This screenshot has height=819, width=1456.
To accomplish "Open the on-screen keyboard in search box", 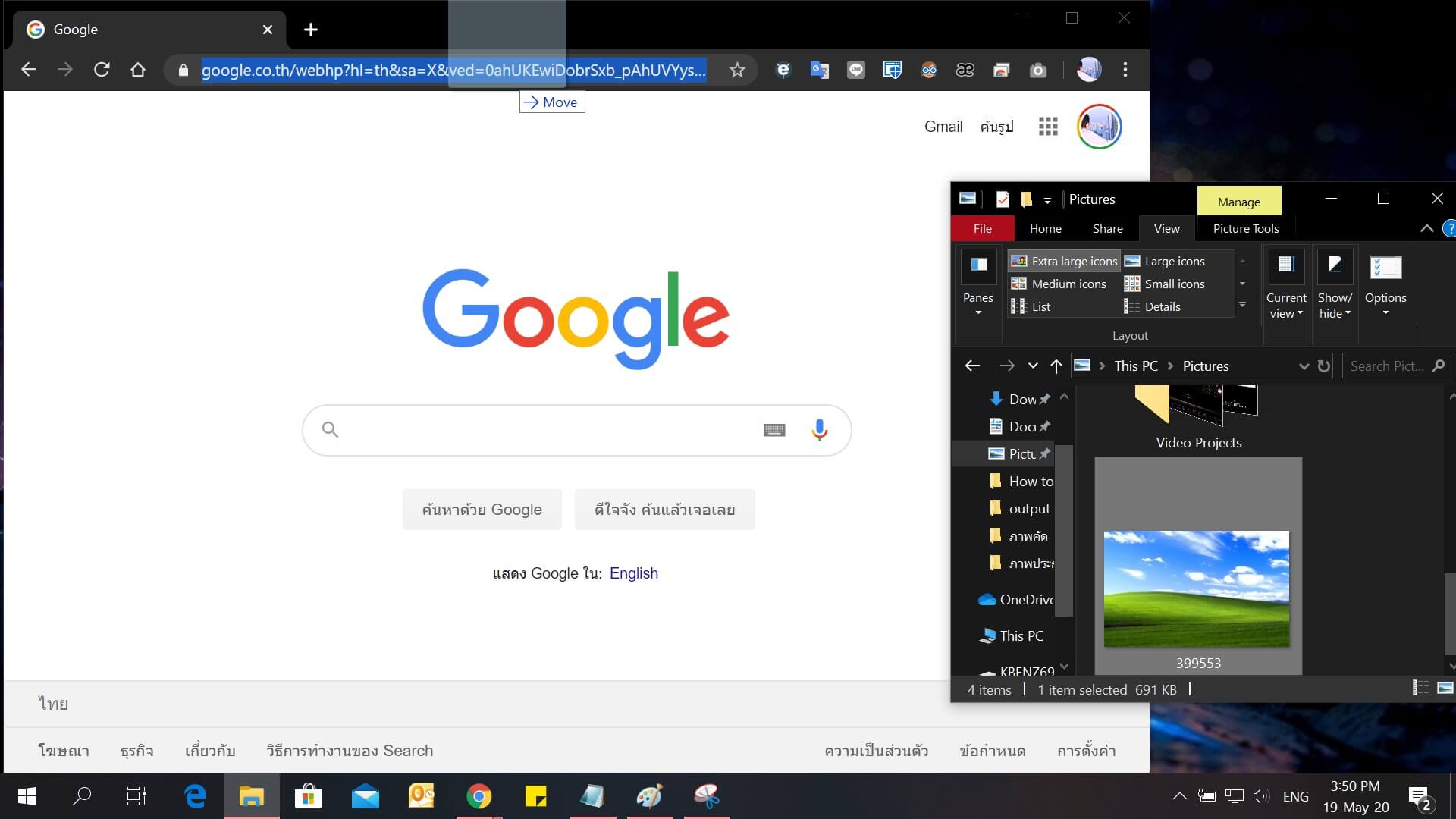I will tap(773, 430).
